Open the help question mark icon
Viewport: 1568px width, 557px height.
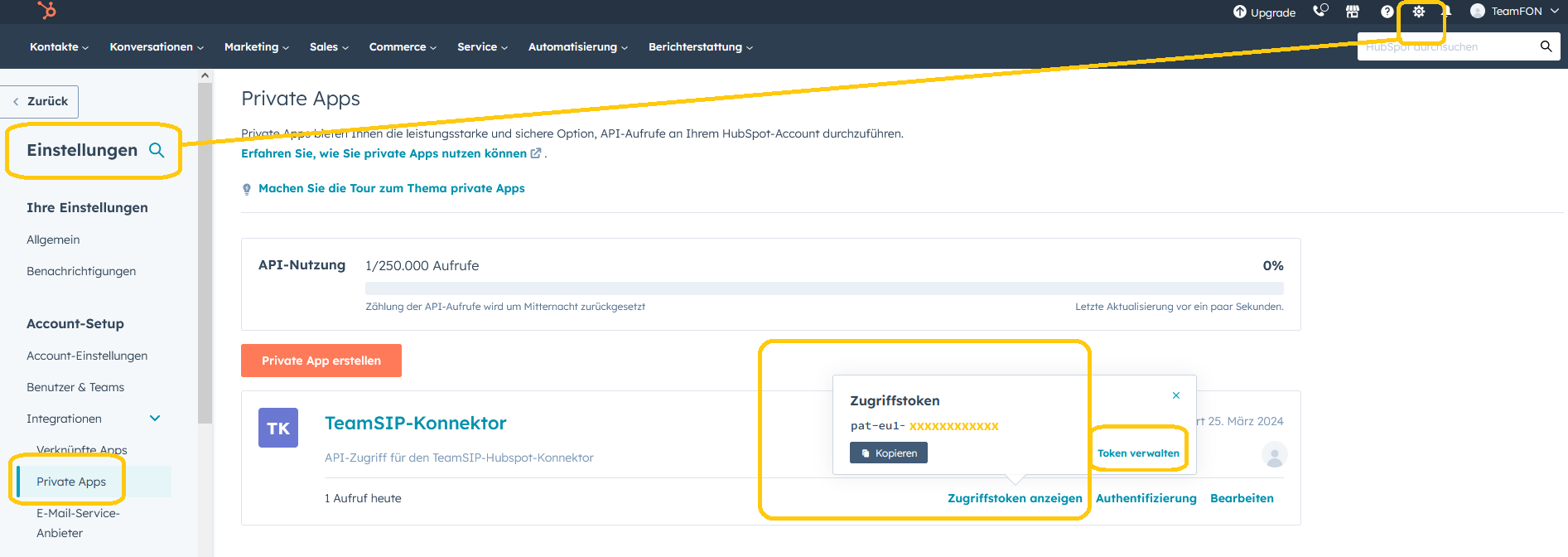1387,12
